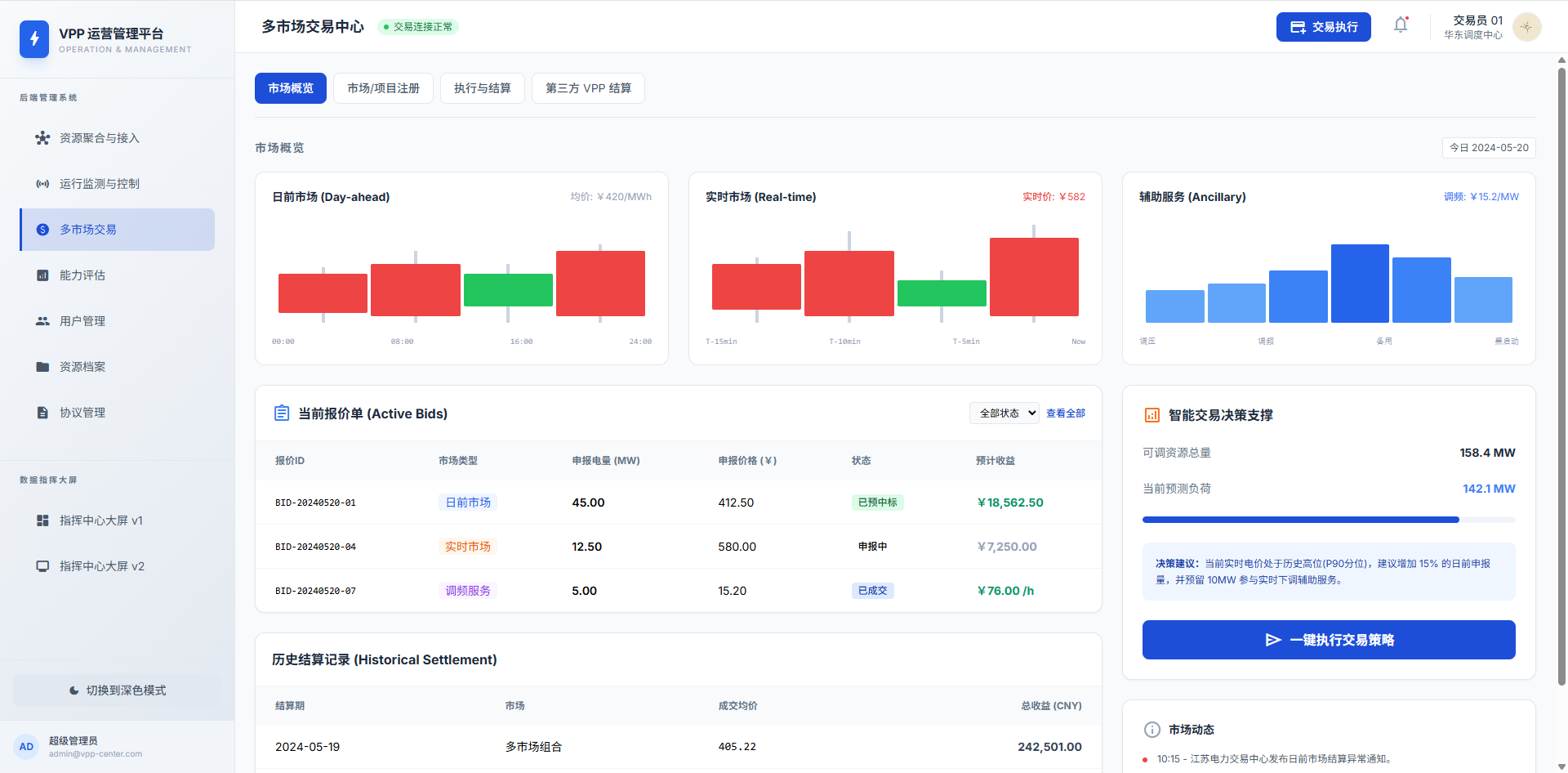Select the 能力评估 chart icon

pos(42,275)
